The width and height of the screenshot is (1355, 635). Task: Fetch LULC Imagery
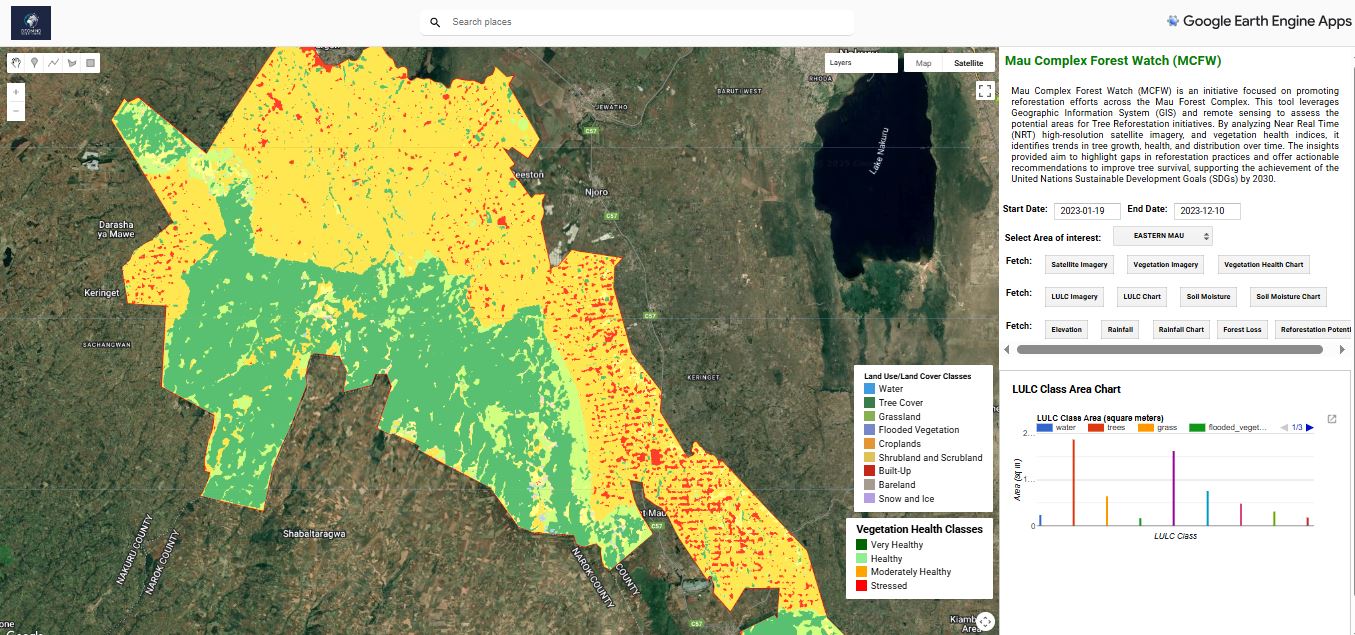pos(1075,297)
